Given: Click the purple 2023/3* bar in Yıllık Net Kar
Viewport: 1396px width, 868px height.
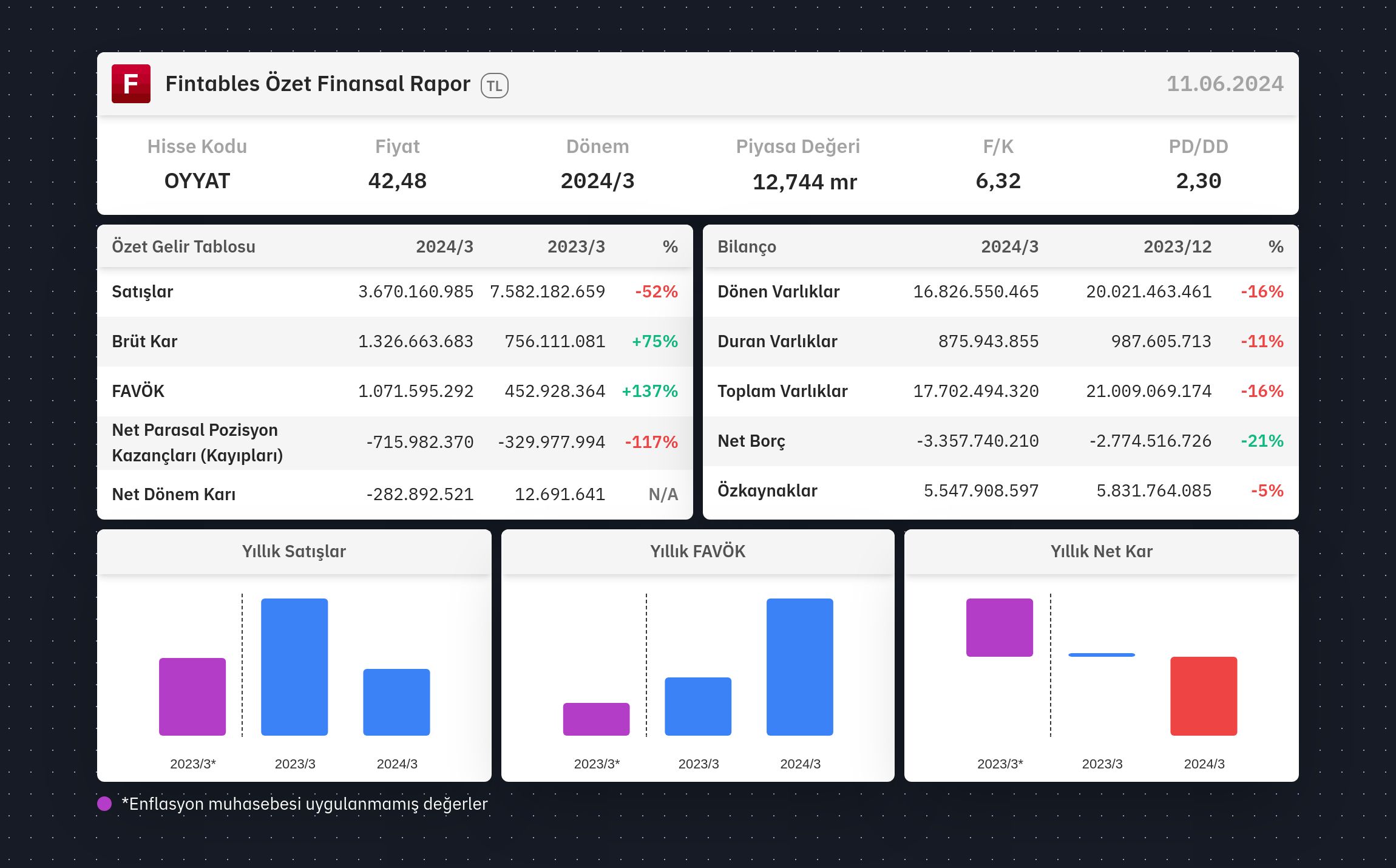Looking at the screenshot, I should point(1000,628).
